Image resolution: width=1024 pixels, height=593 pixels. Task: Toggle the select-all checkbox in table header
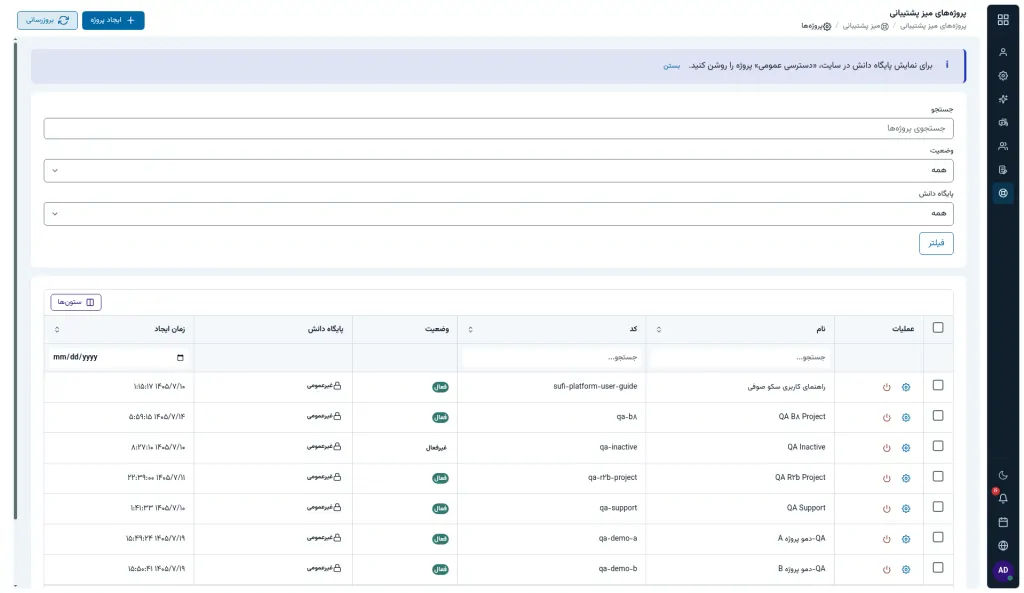pos(938,328)
